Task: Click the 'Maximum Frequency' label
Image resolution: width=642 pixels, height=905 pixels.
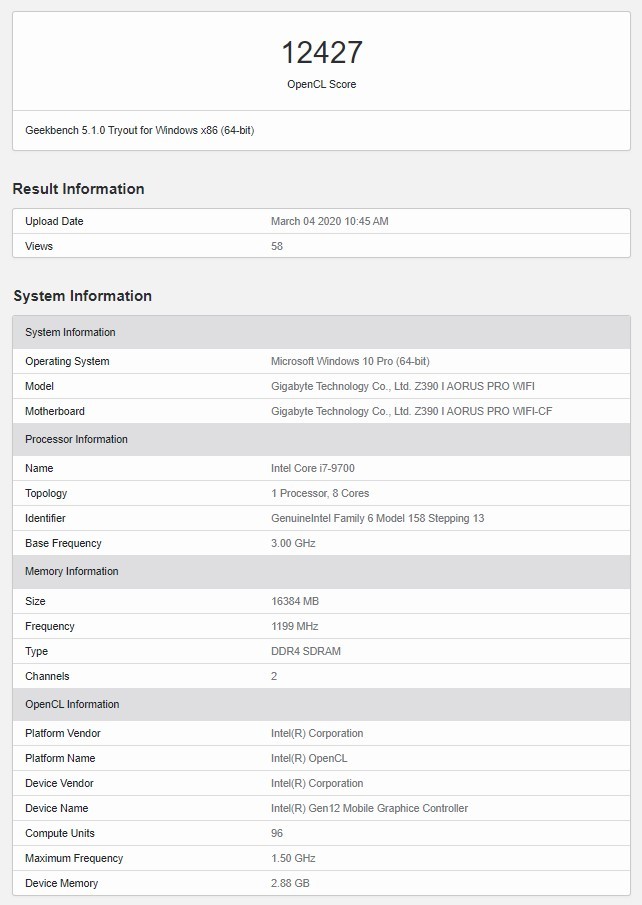Action: (74, 858)
